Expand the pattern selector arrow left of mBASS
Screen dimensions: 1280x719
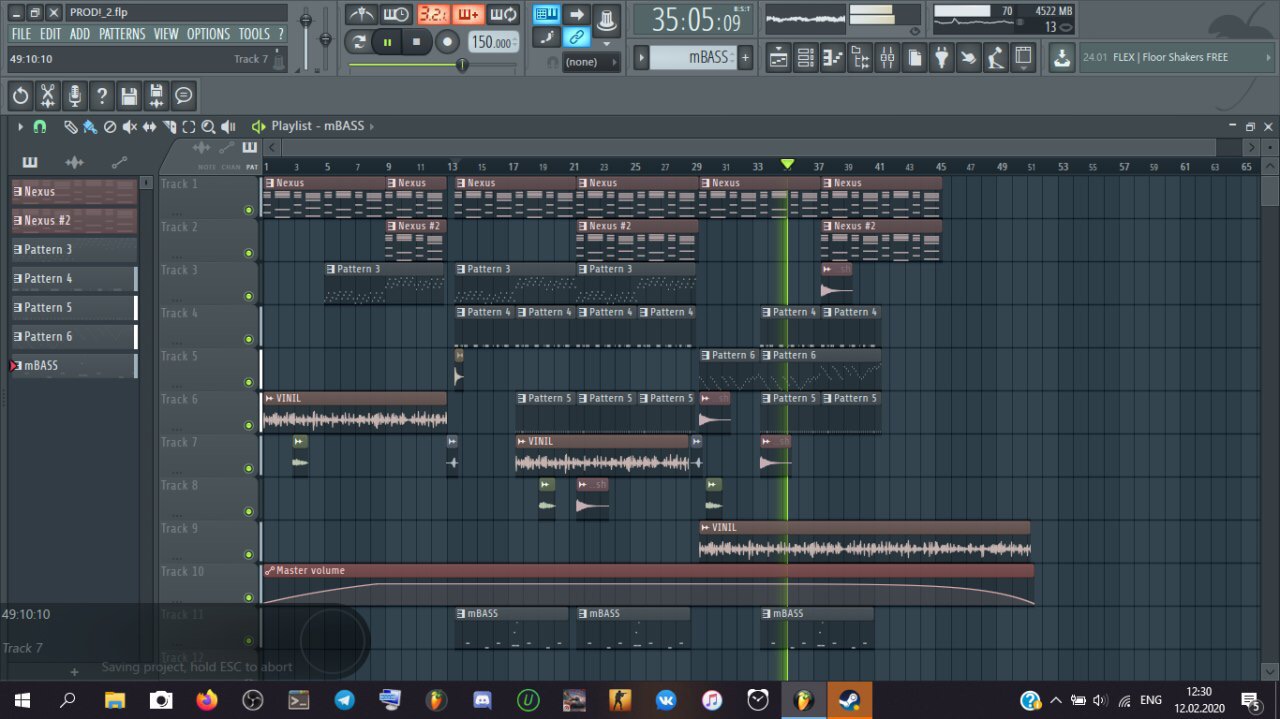click(x=641, y=58)
